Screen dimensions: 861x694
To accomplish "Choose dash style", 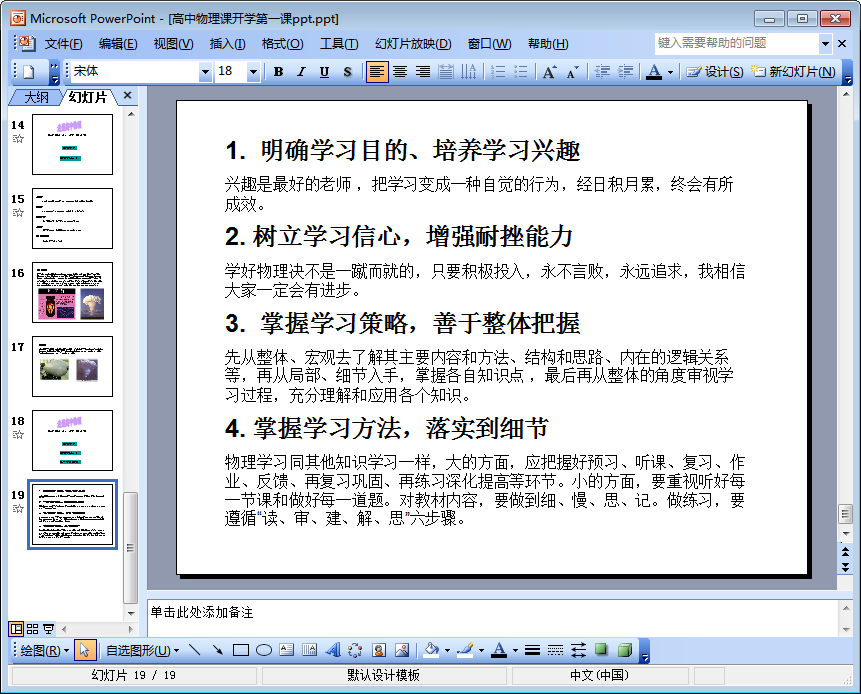I will (x=555, y=651).
